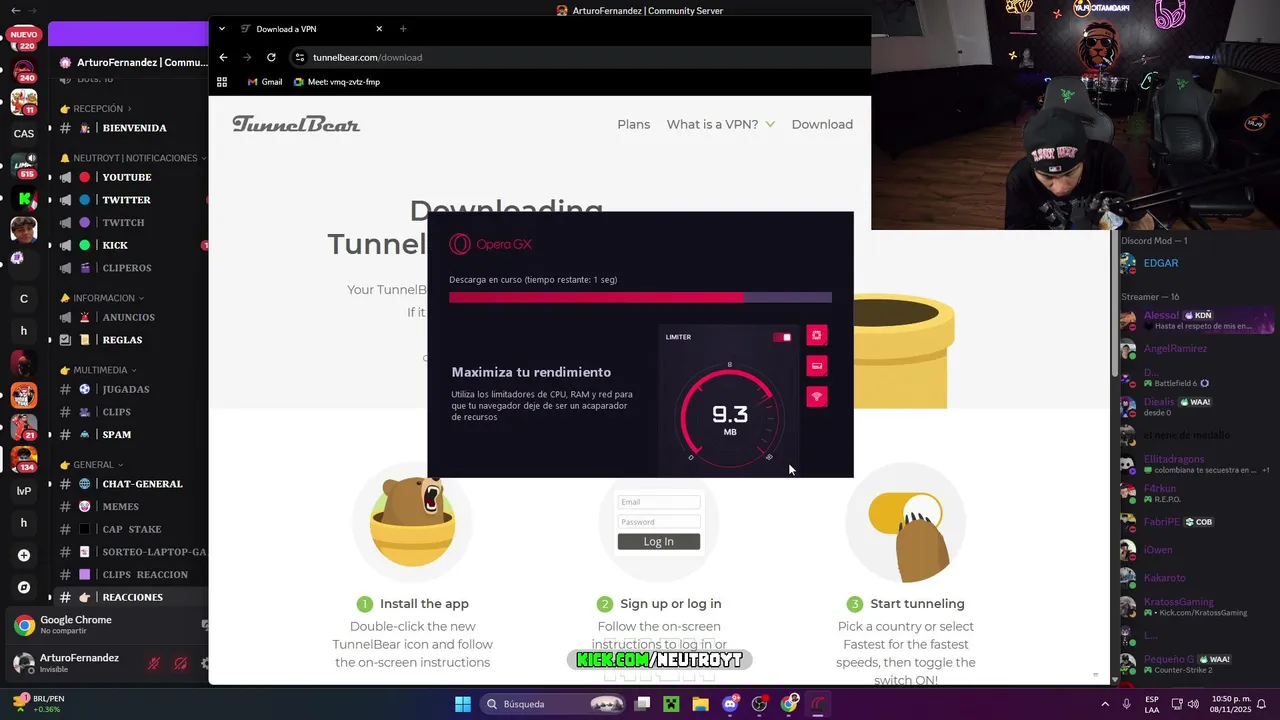
Task: Expand the What is a VPN? menu
Action: [x=720, y=124]
